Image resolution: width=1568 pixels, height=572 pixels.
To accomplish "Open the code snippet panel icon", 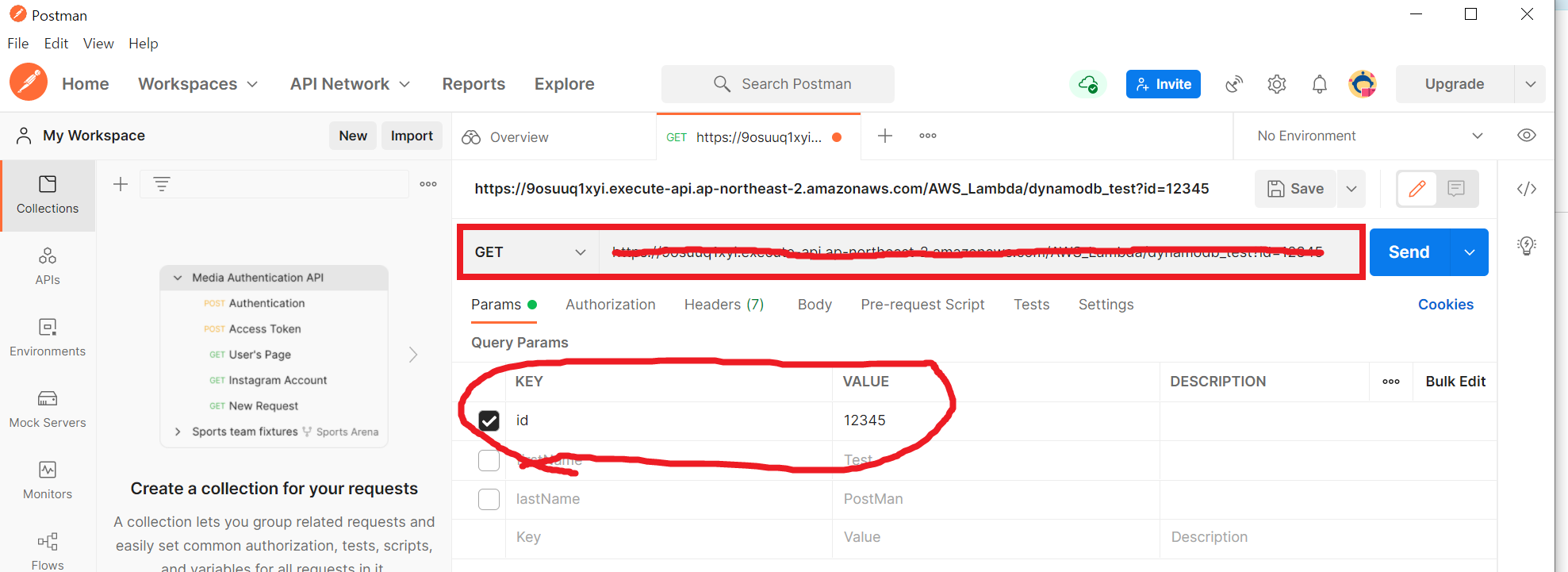I will coord(1527,189).
